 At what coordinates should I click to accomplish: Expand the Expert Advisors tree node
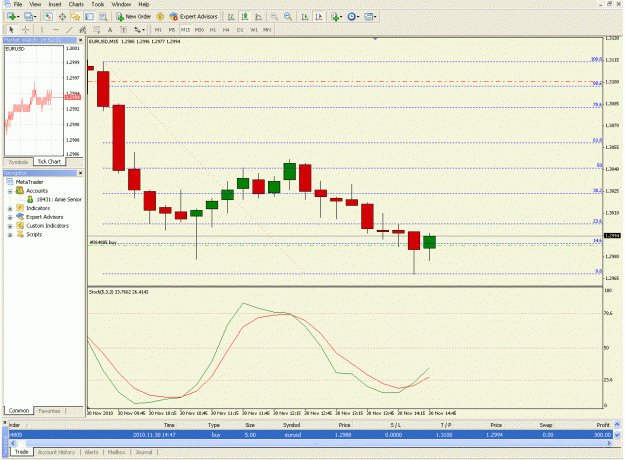point(10,217)
